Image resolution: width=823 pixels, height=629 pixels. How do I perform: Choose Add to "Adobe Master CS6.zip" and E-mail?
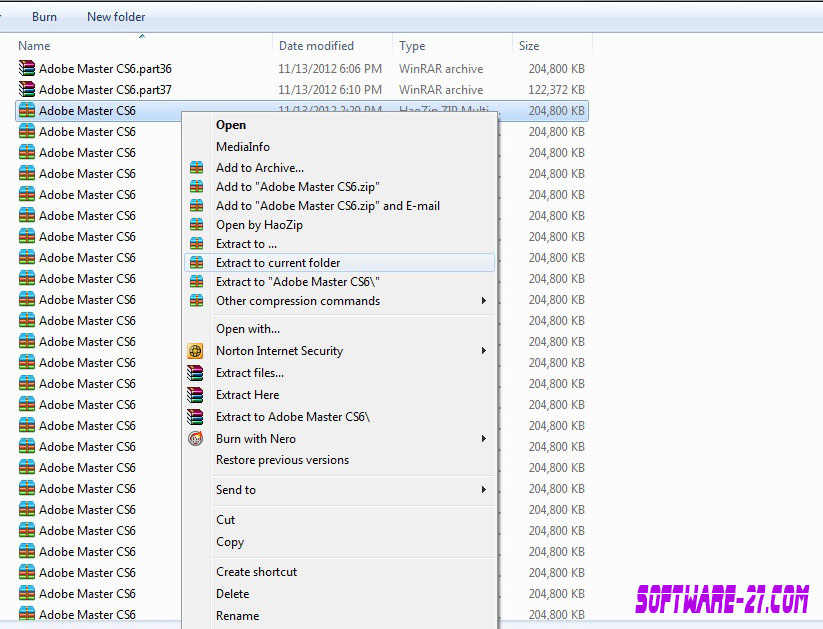(x=328, y=205)
